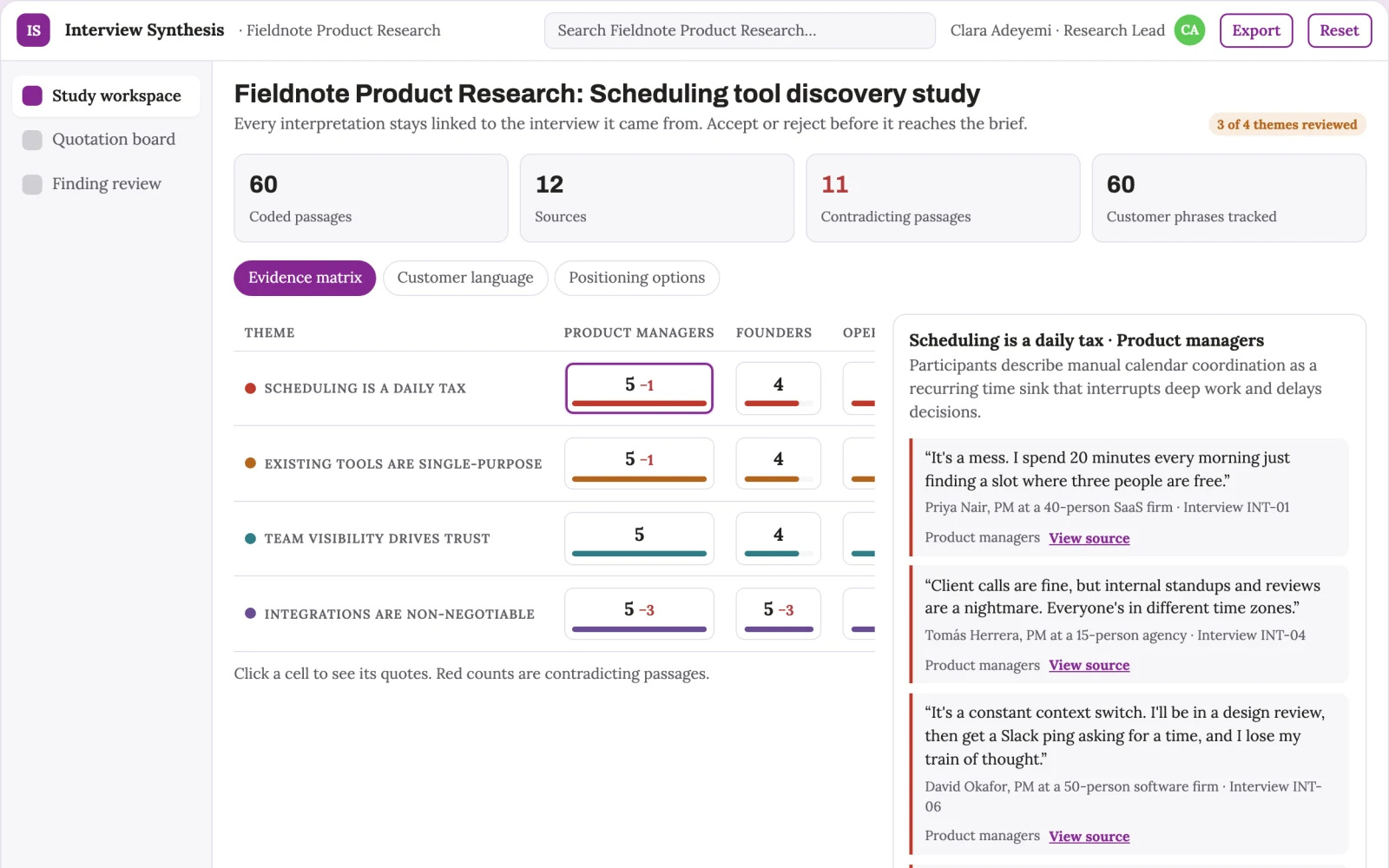View source for David Okafor quote
The image size is (1389, 868).
1089,837
